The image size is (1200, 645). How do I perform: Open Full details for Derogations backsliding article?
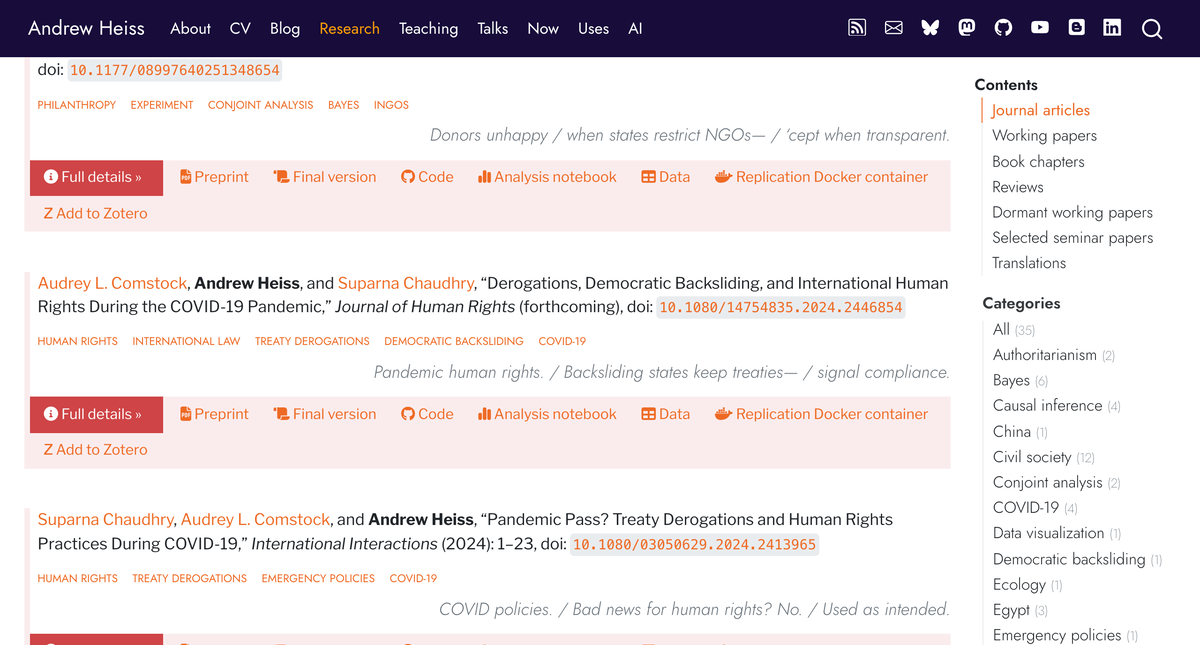[x=96, y=414]
